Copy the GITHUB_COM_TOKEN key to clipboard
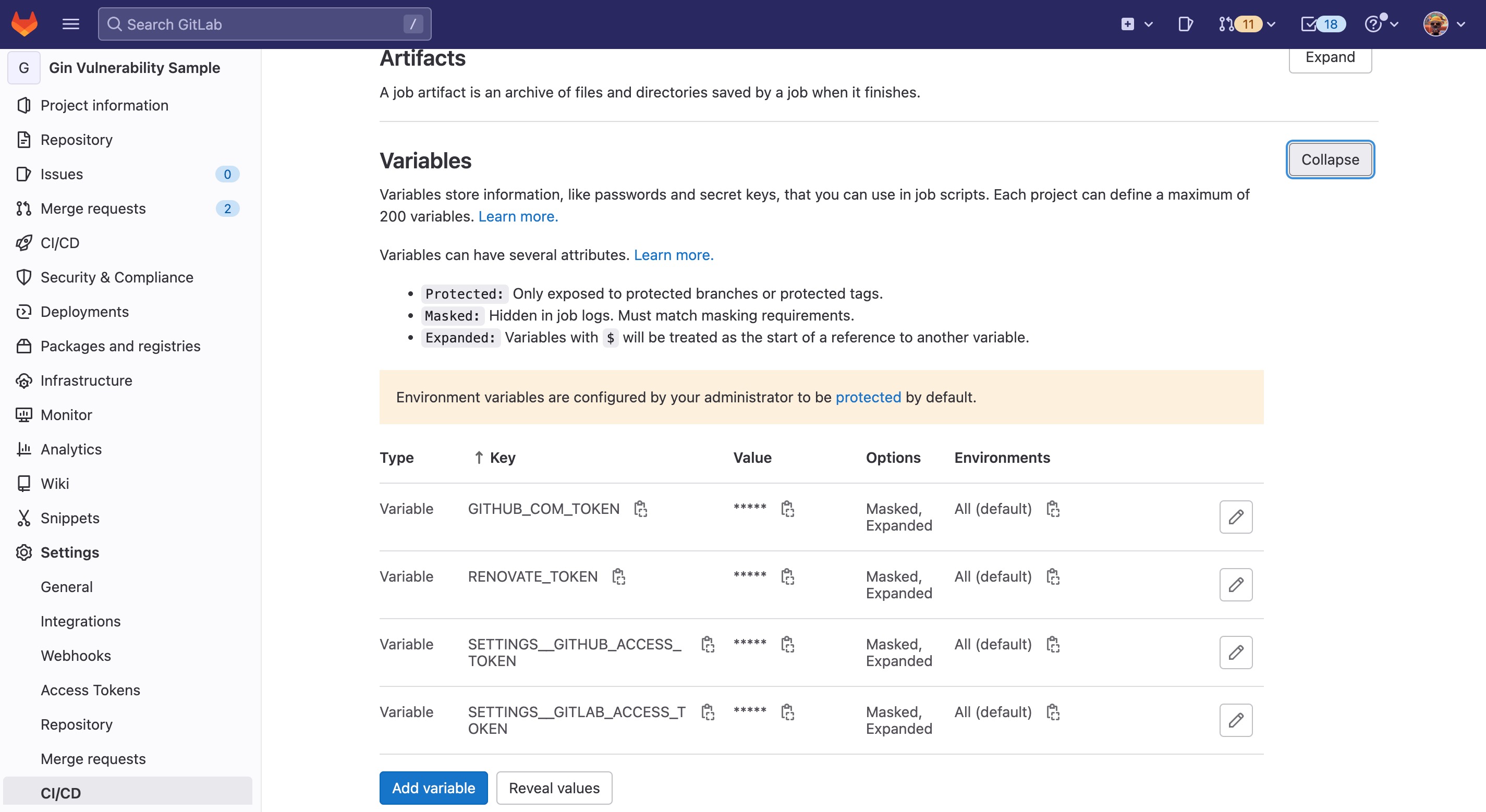Screen dimensions: 1486x812 click(640, 509)
